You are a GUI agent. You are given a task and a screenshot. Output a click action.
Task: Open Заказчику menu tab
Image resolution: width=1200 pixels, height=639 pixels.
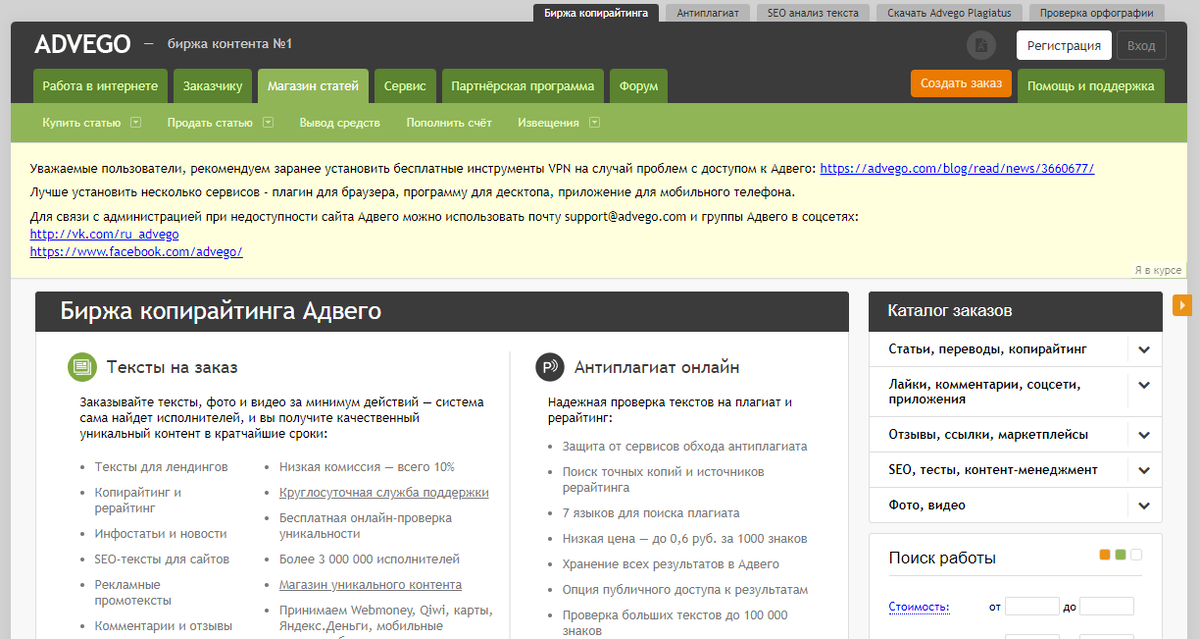click(213, 86)
